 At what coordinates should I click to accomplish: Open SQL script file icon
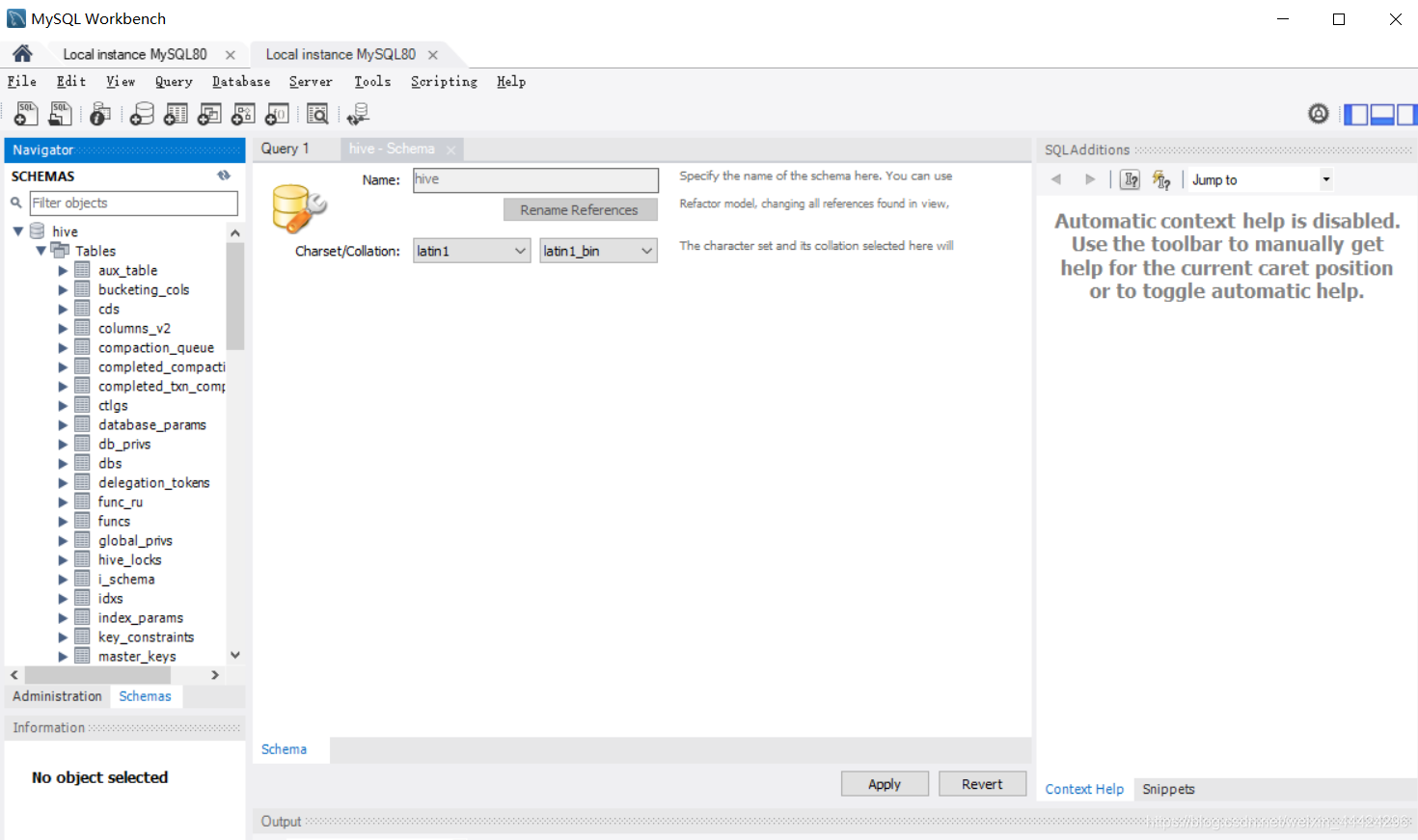click(x=60, y=114)
